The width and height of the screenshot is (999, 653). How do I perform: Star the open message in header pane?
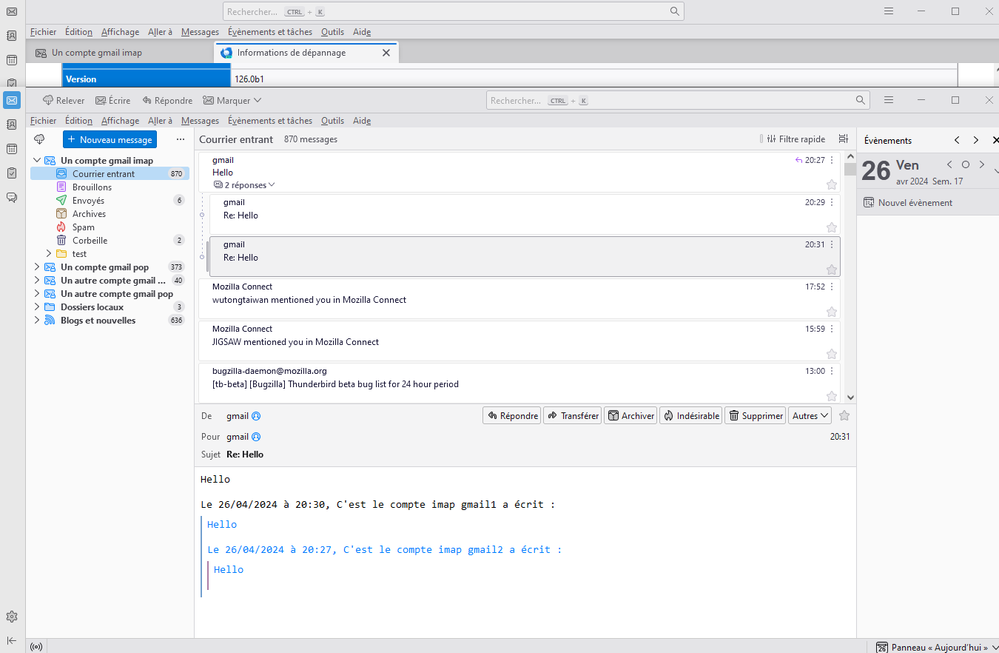point(844,415)
